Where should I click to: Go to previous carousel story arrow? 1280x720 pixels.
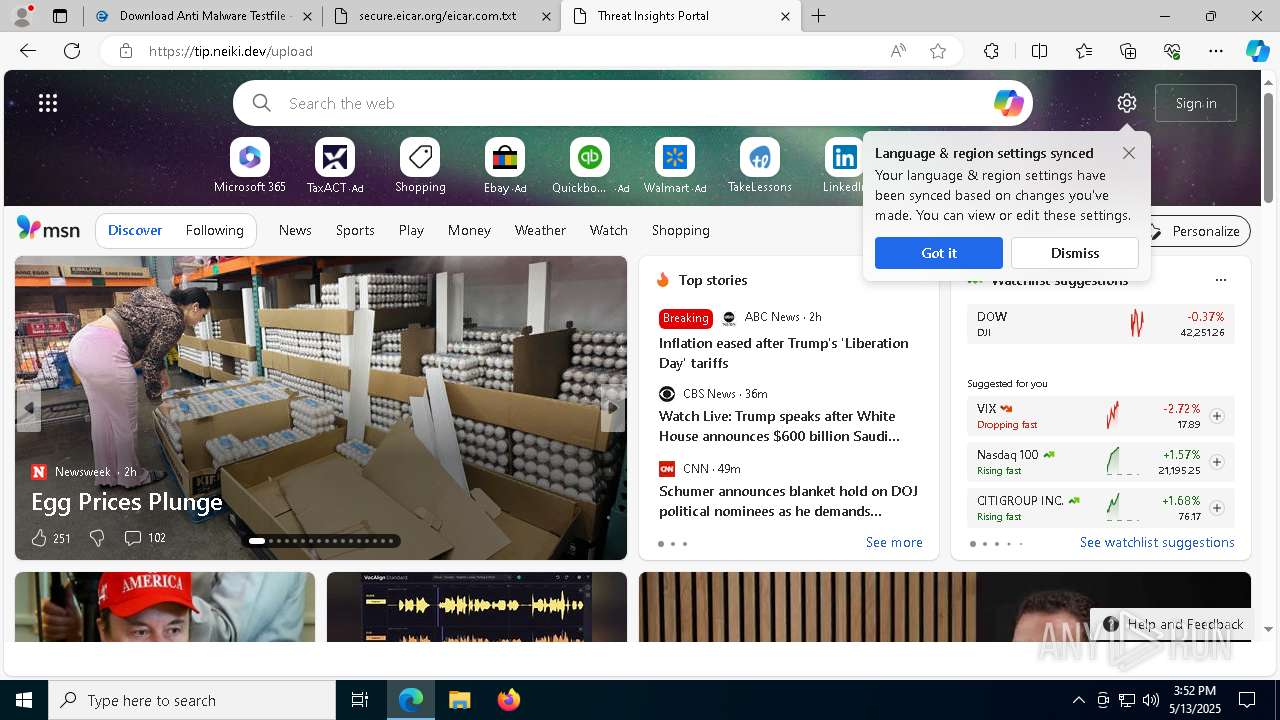tap(29, 408)
